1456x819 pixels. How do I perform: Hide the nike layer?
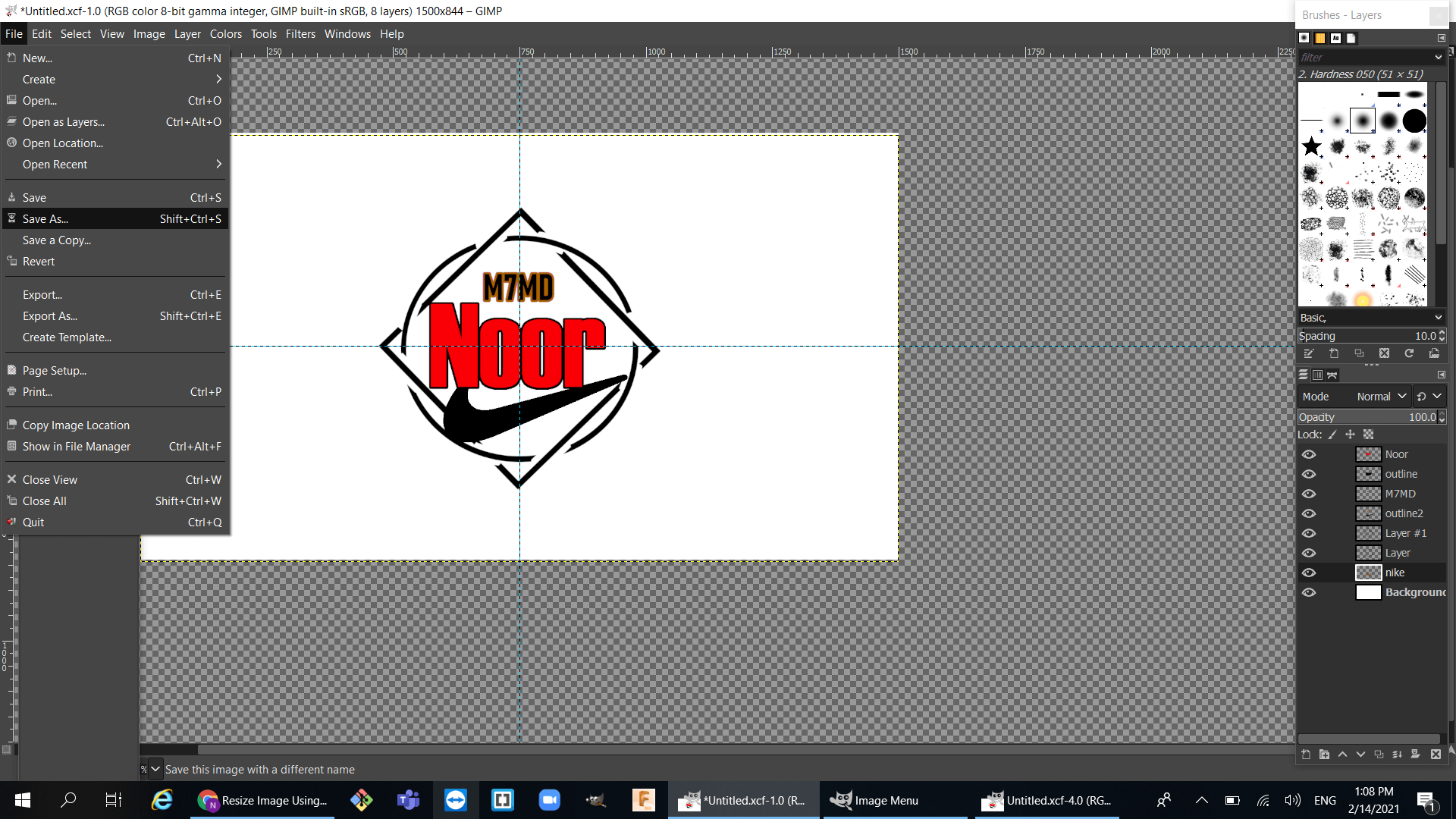(x=1309, y=573)
